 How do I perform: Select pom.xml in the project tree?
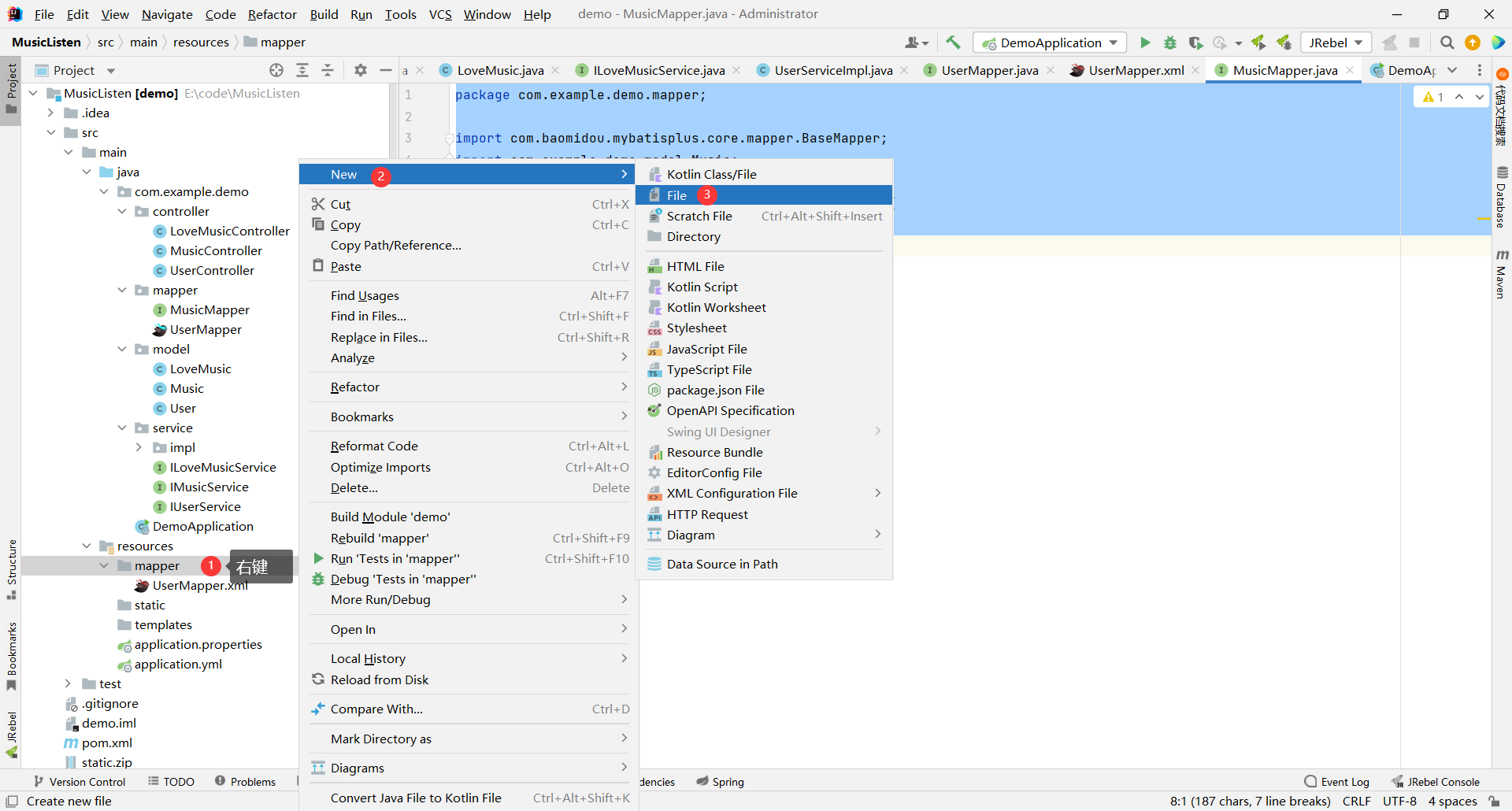106,742
